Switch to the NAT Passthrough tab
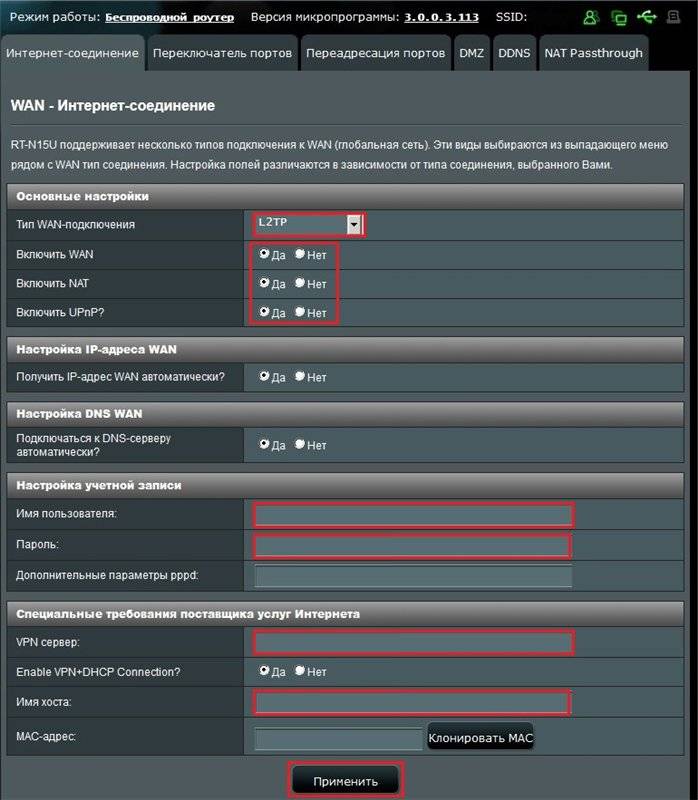 click(x=593, y=53)
